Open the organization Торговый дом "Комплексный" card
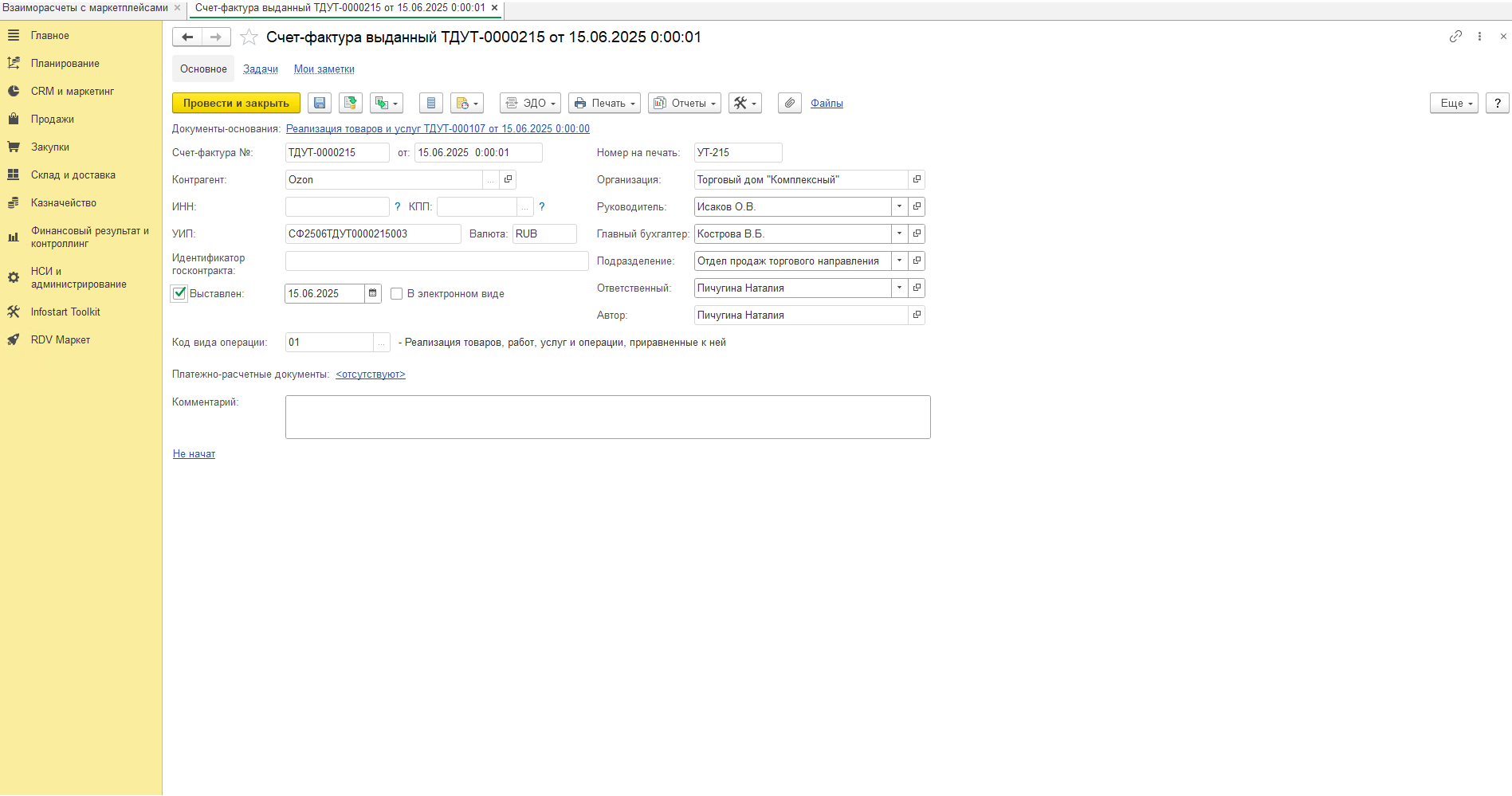 pyautogui.click(x=917, y=179)
